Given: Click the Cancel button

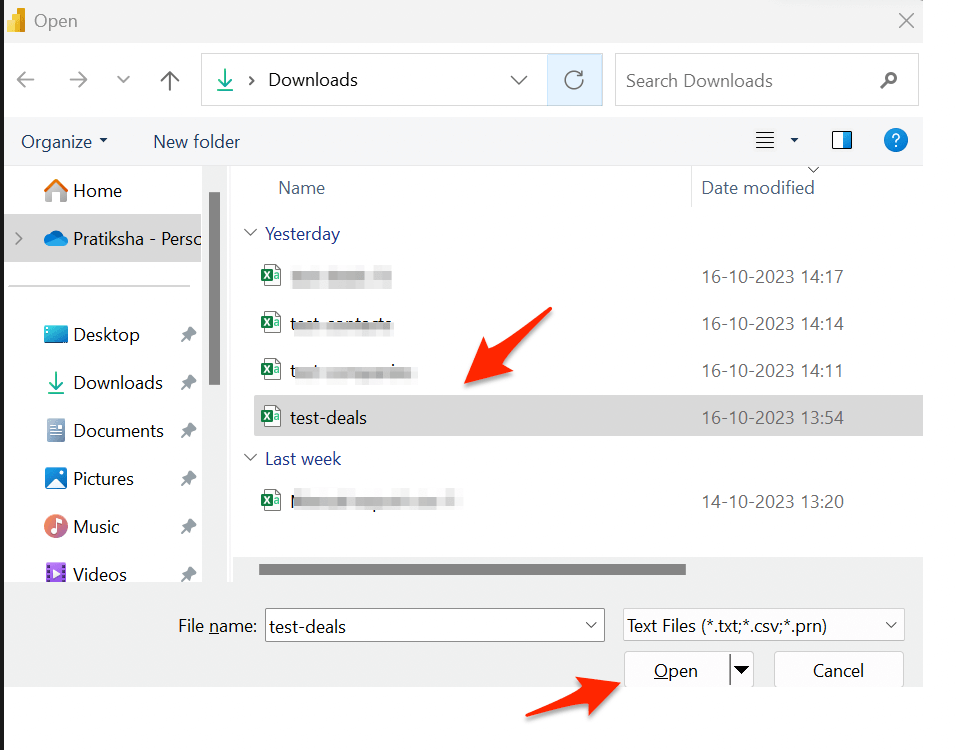Looking at the screenshot, I should (x=839, y=670).
